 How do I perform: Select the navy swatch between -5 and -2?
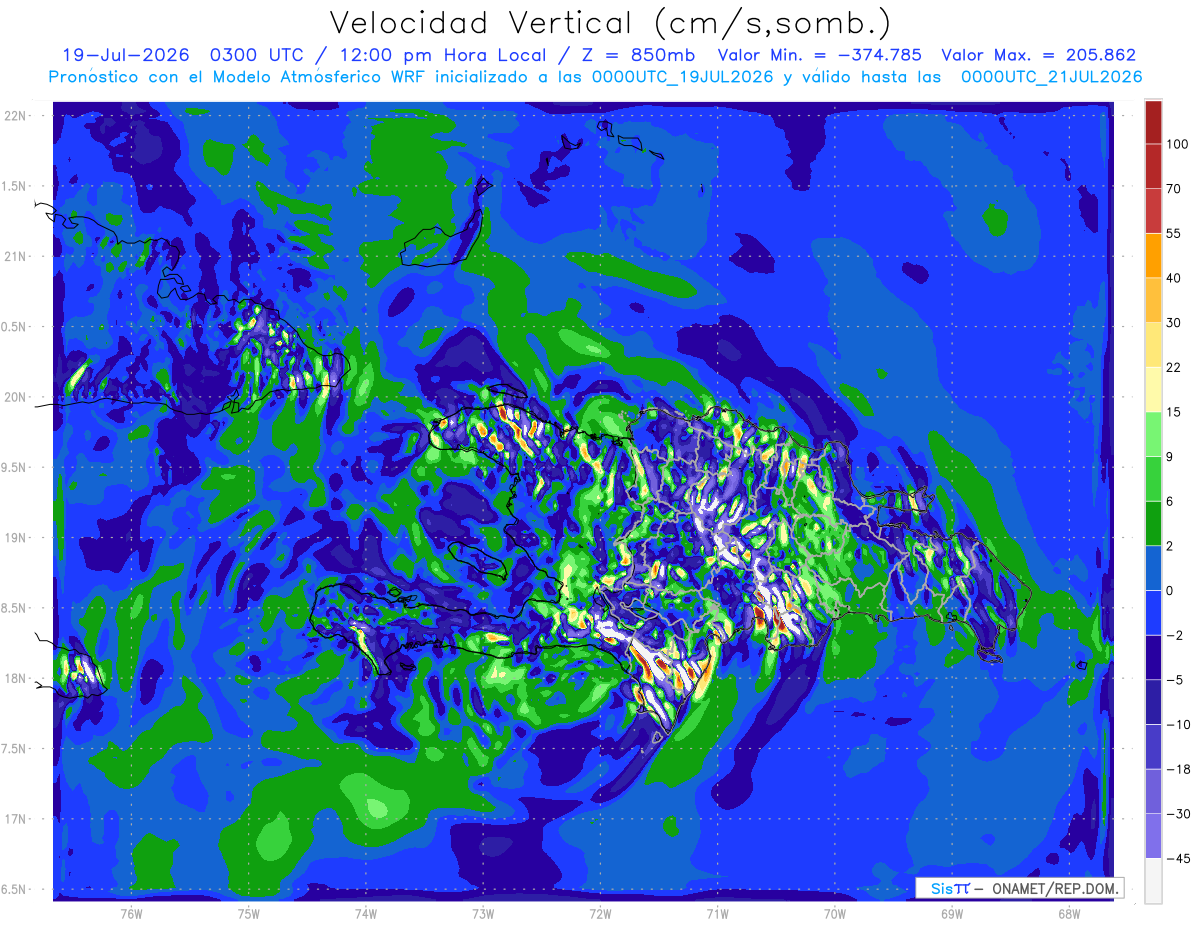click(x=1153, y=656)
